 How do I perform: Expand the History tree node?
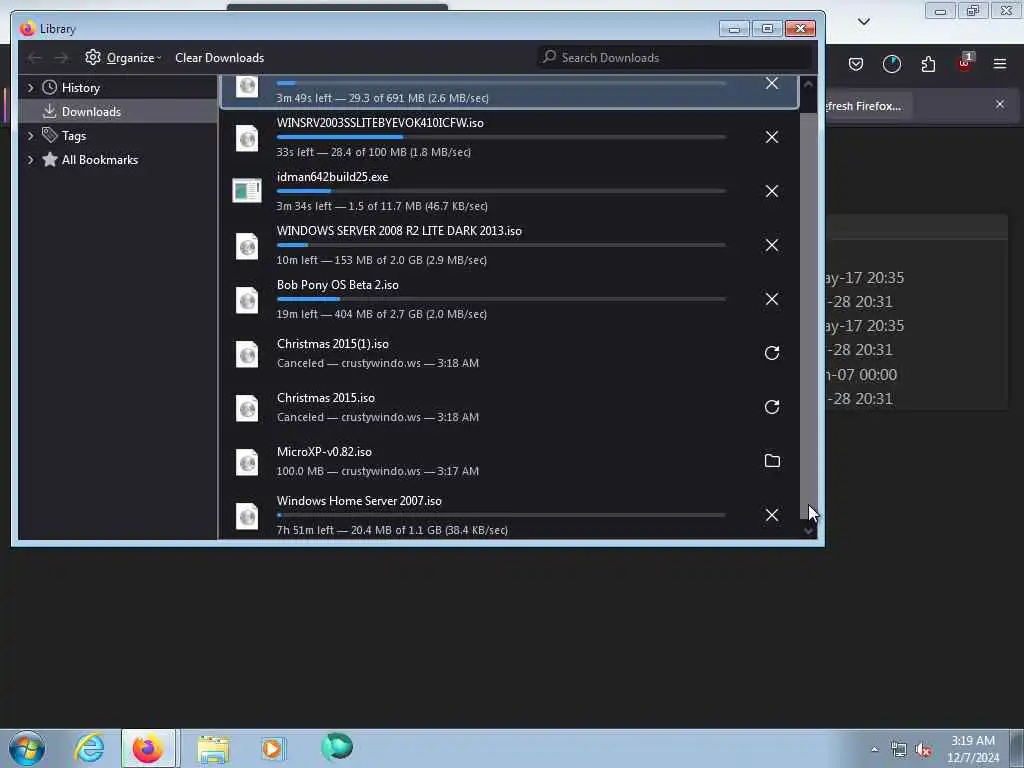[30, 88]
